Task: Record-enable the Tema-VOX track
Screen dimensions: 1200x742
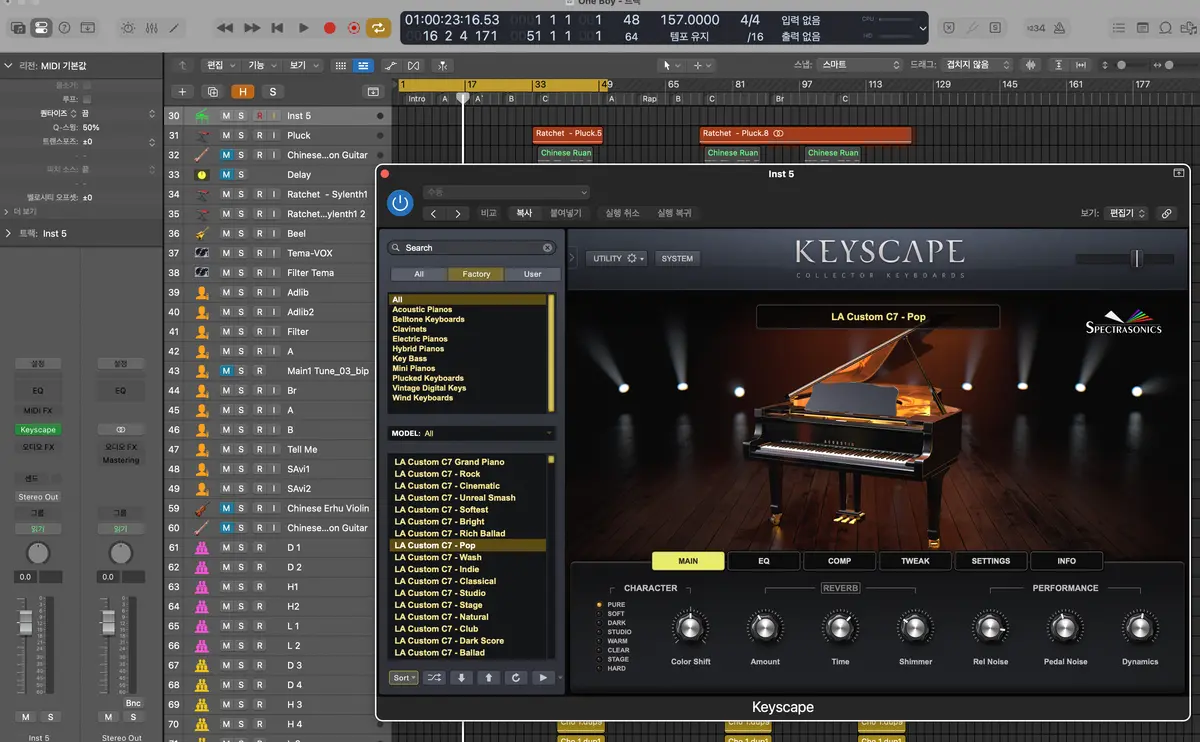Action: (259, 253)
